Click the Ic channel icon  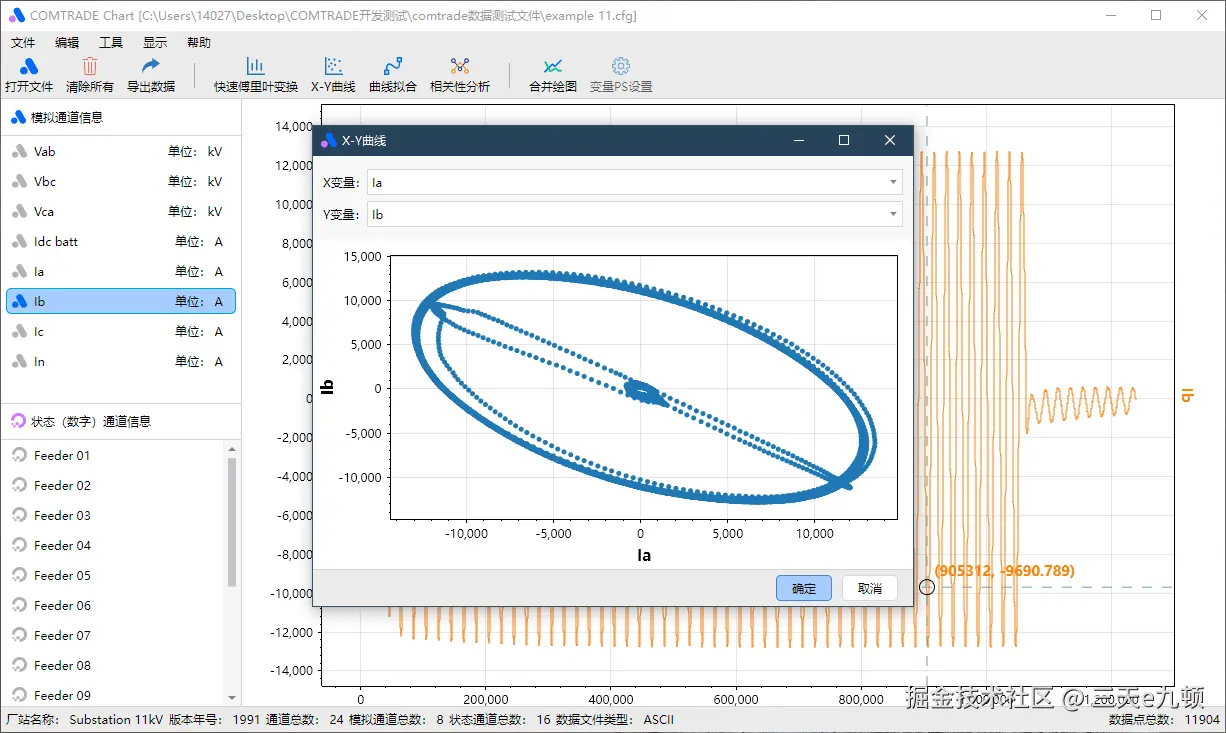[19, 332]
